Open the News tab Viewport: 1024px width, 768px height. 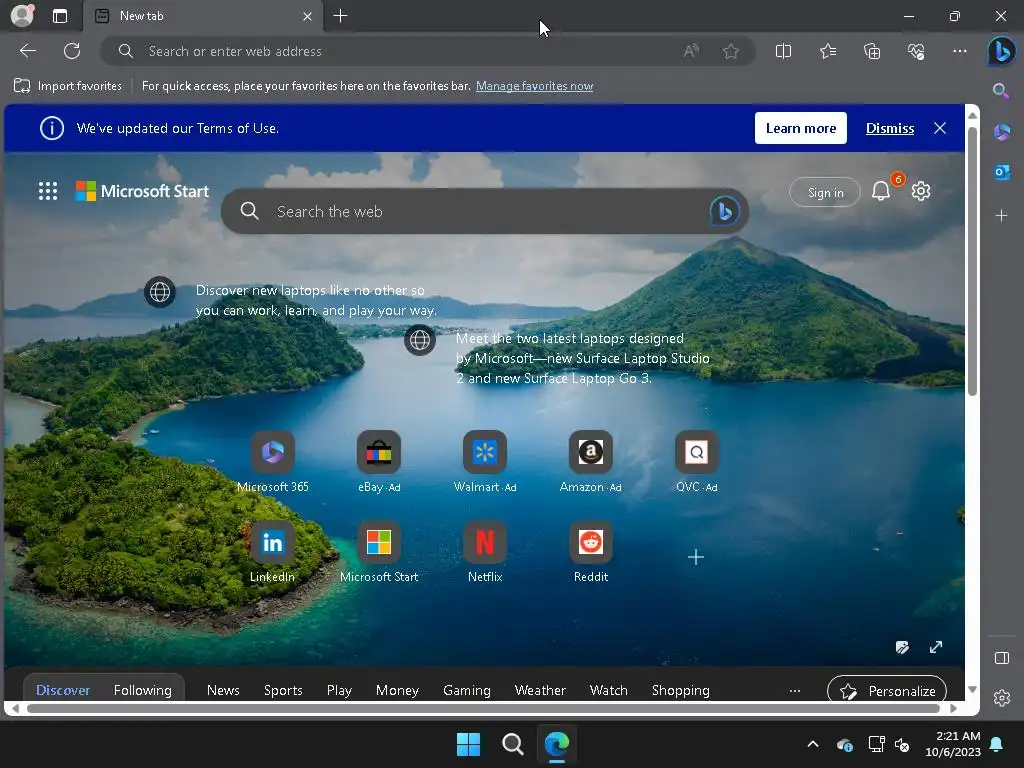click(223, 690)
